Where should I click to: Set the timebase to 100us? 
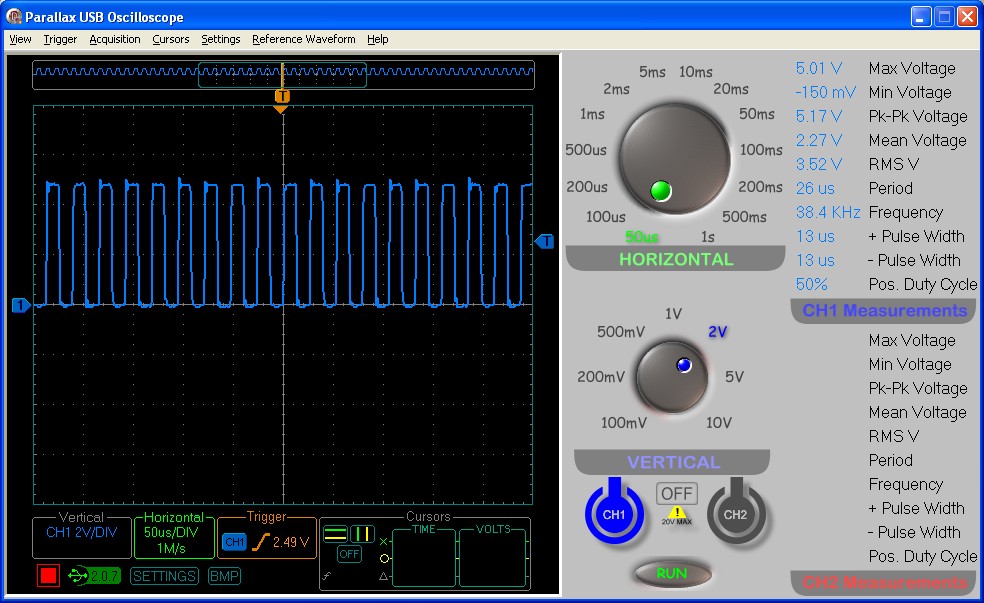(606, 217)
